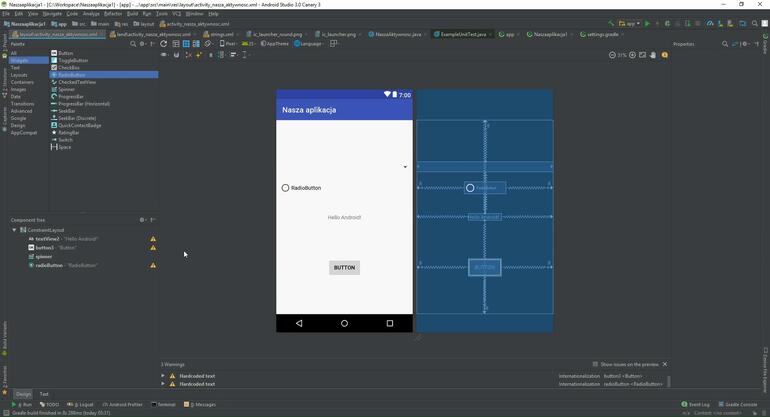The width and height of the screenshot is (770, 417).
Task: Select RadioButton in the preview
Action: tap(302, 188)
